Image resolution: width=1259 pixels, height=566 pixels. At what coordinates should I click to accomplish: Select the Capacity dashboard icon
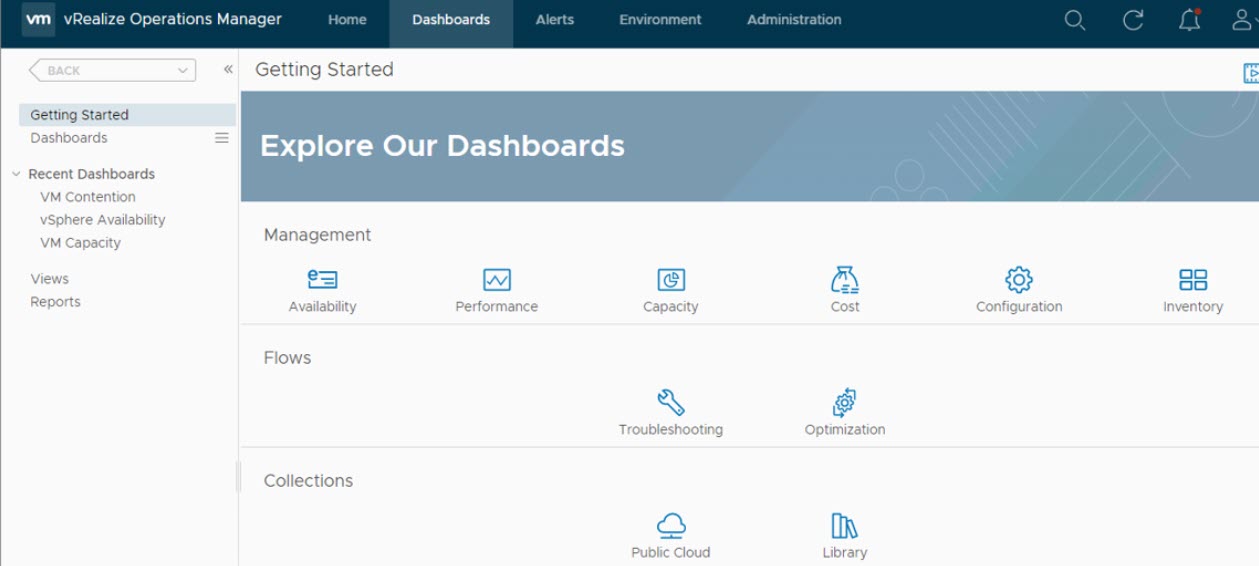click(x=670, y=280)
